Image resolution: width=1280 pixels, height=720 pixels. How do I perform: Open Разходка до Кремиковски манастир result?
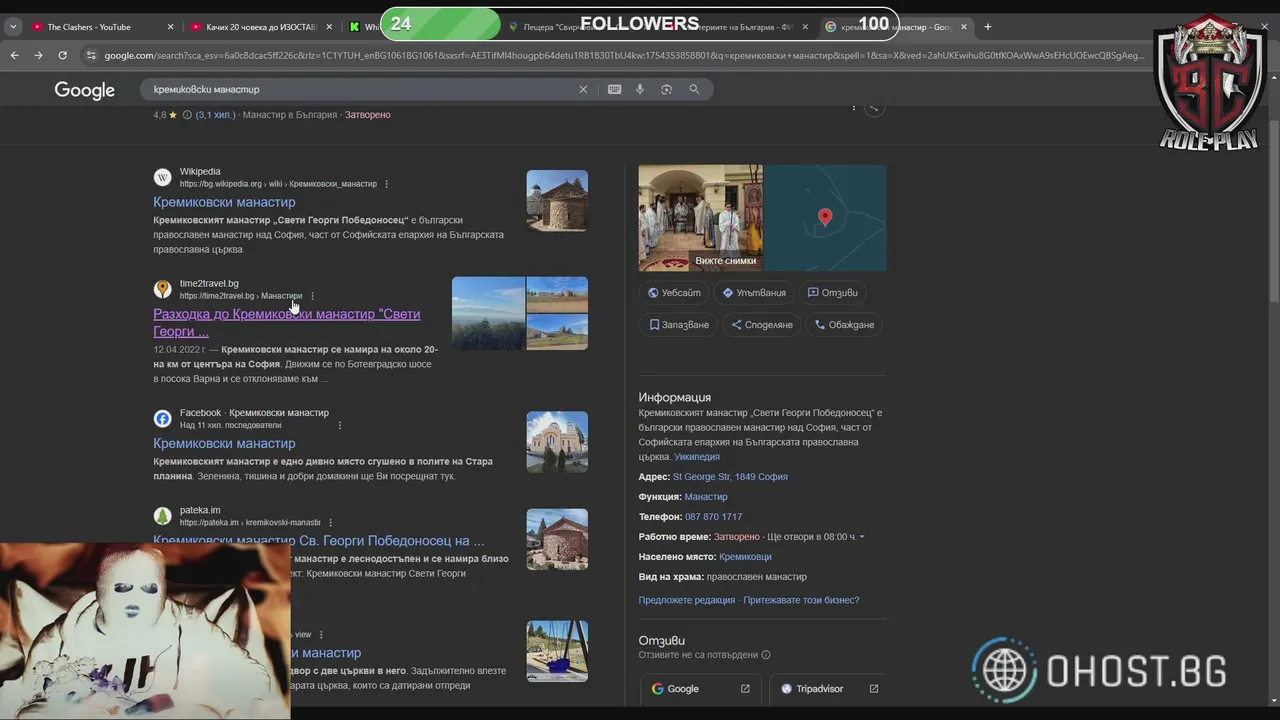pyautogui.click(x=286, y=322)
